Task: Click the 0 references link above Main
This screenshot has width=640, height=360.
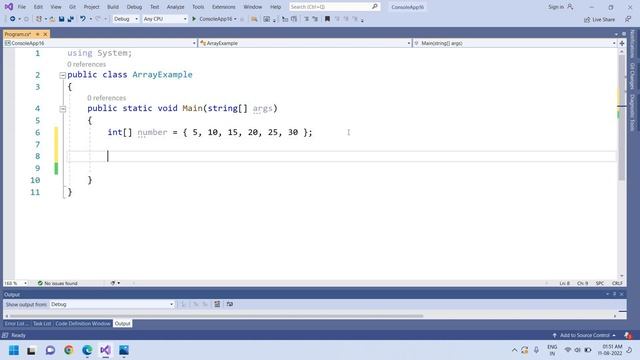Action: click(x=106, y=98)
